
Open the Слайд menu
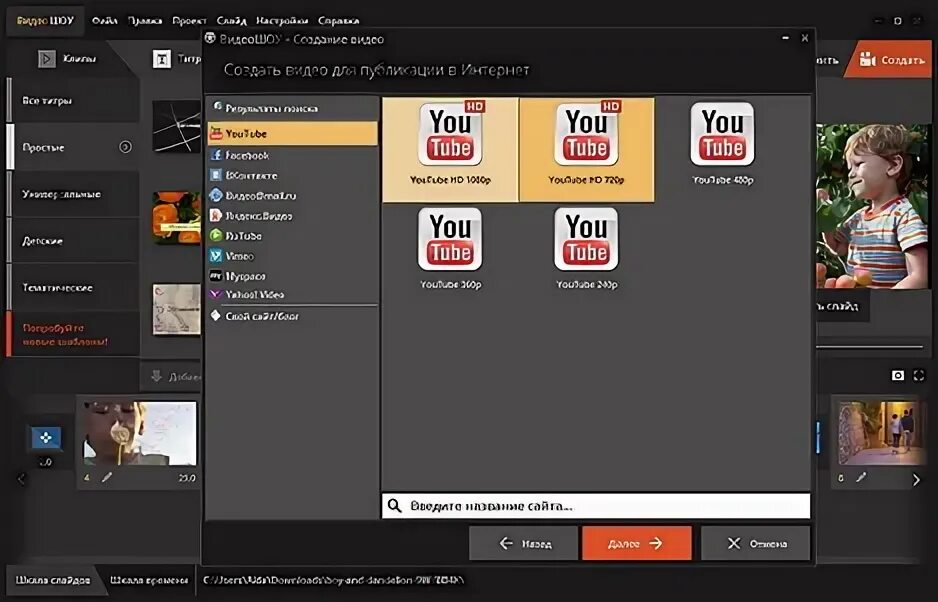click(x=232, y=20)
